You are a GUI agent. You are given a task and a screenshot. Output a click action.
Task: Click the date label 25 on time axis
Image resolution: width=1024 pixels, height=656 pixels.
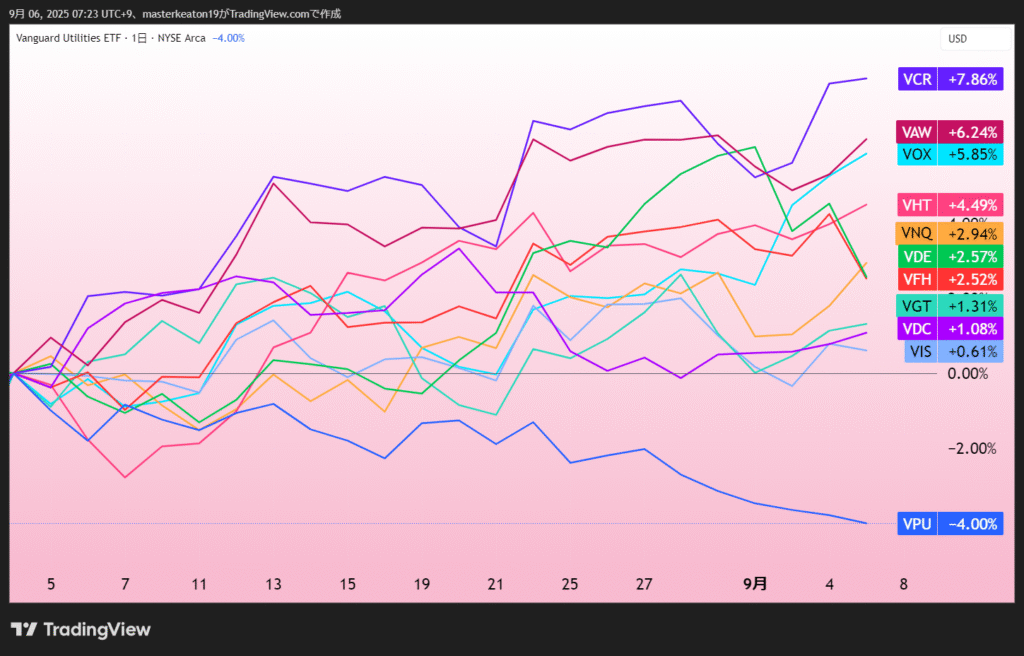click(x=570, y=584)
